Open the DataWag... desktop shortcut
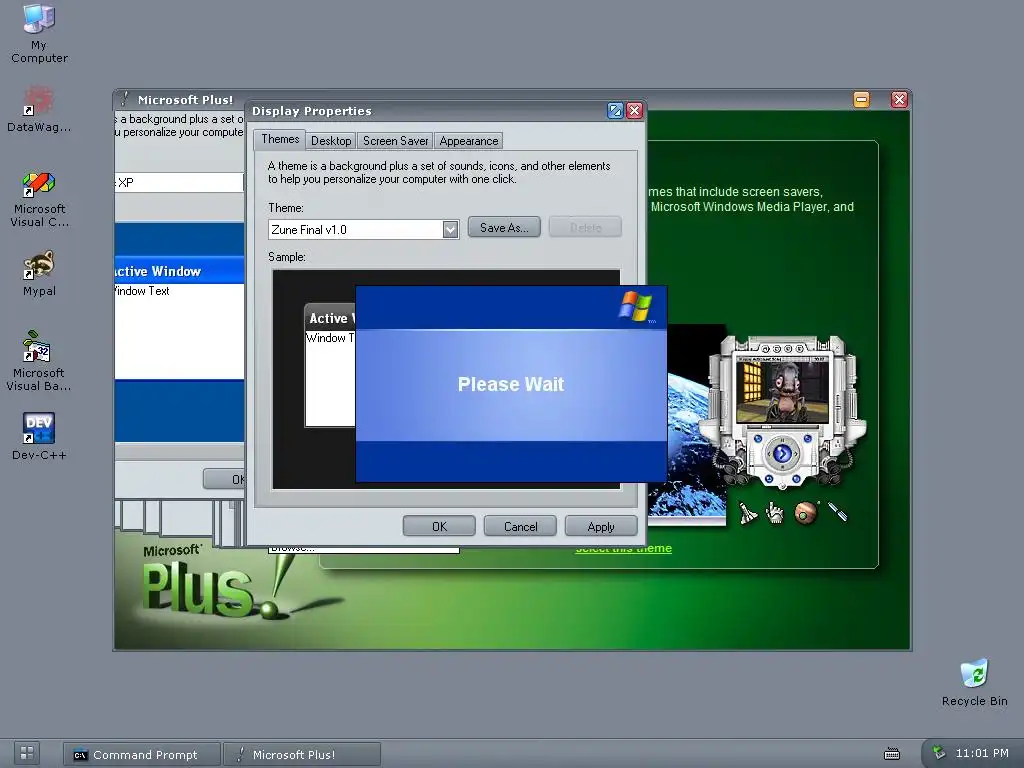This screenshot has width=1024, height=768. (x=39, y=109)
